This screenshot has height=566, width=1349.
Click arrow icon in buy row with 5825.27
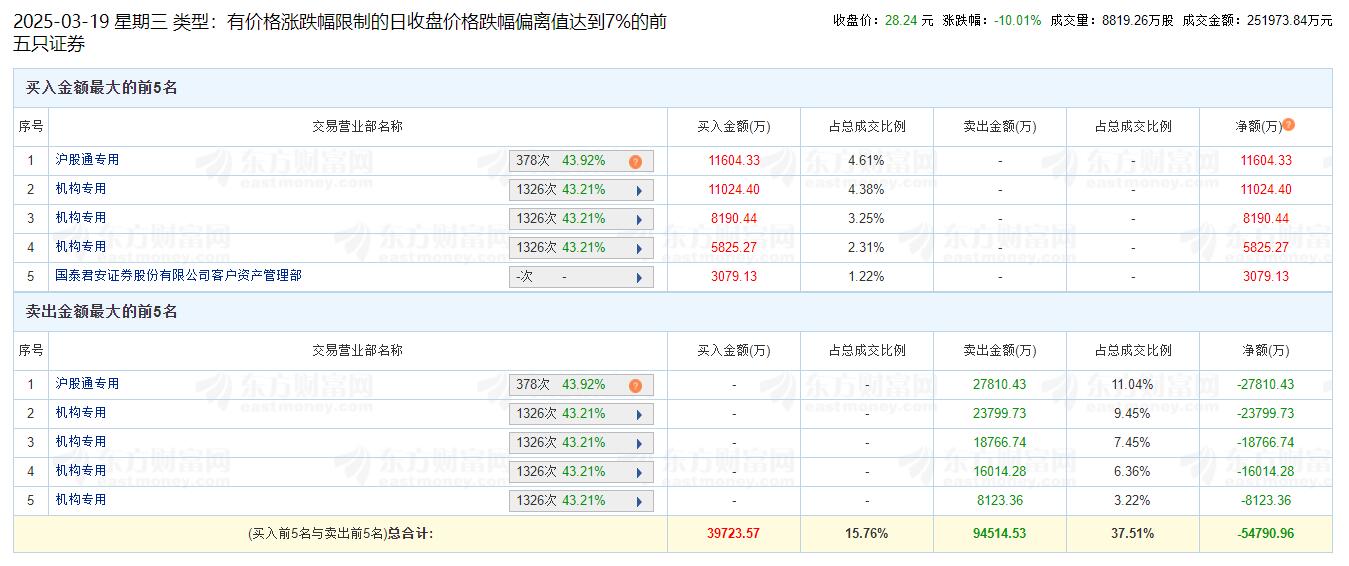[639, 248]
